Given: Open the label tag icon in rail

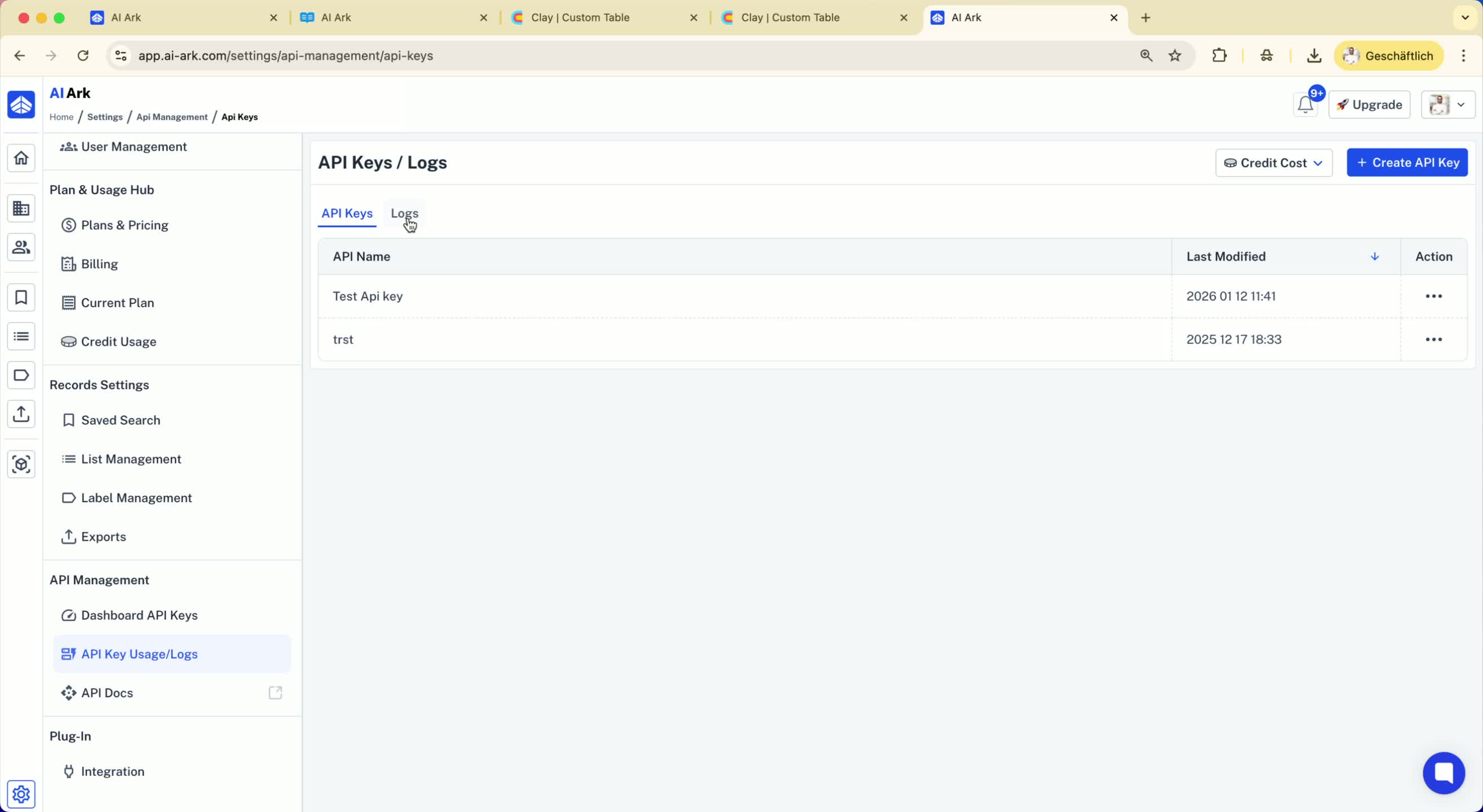Looking at the screenshot, I should [x=21, y=376].
